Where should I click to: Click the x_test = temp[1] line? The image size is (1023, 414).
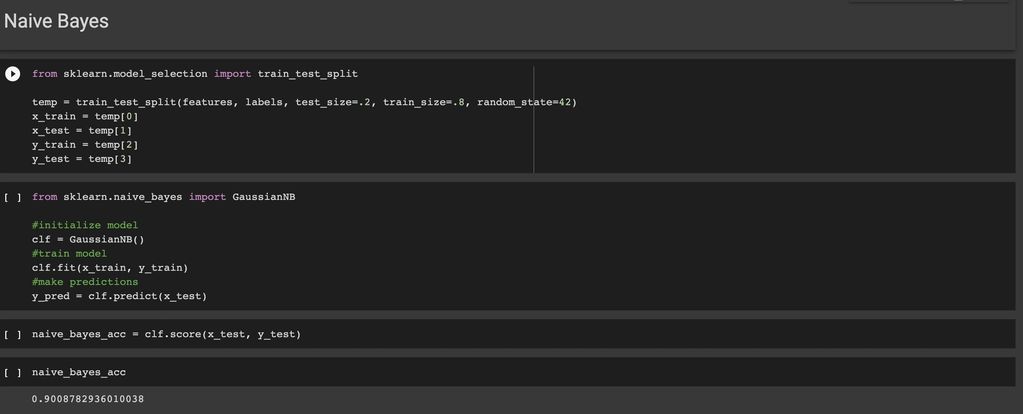click(81, 130)
